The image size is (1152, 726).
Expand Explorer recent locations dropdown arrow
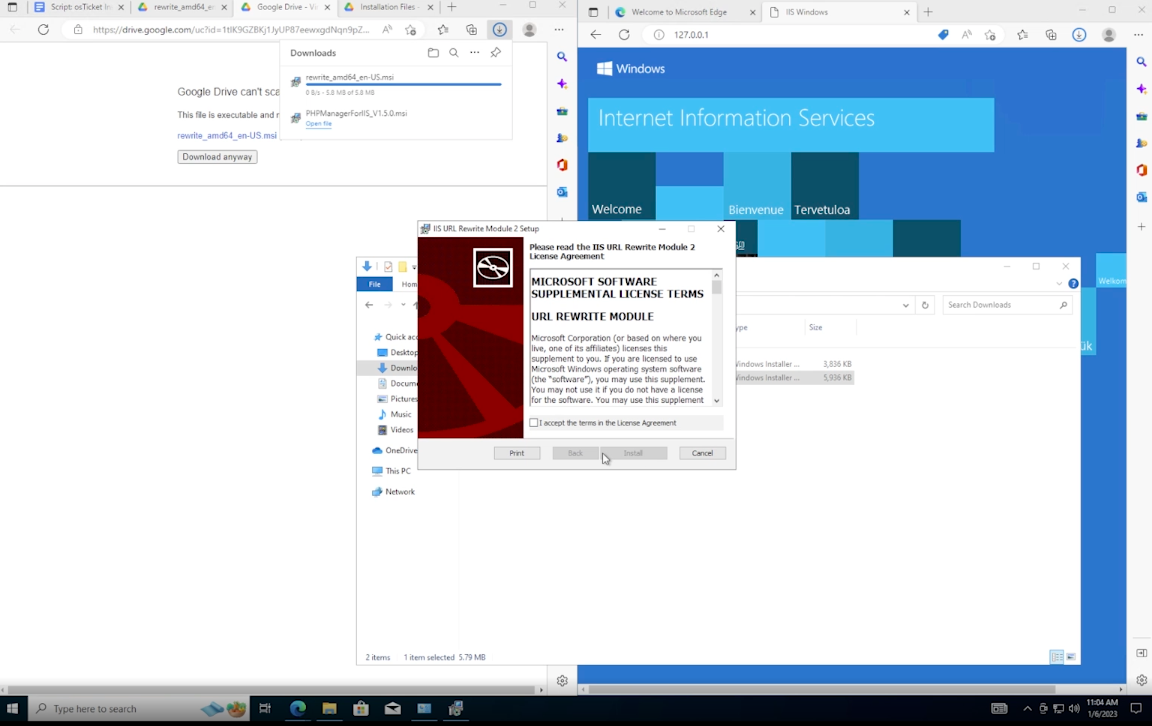pos(403,305)
